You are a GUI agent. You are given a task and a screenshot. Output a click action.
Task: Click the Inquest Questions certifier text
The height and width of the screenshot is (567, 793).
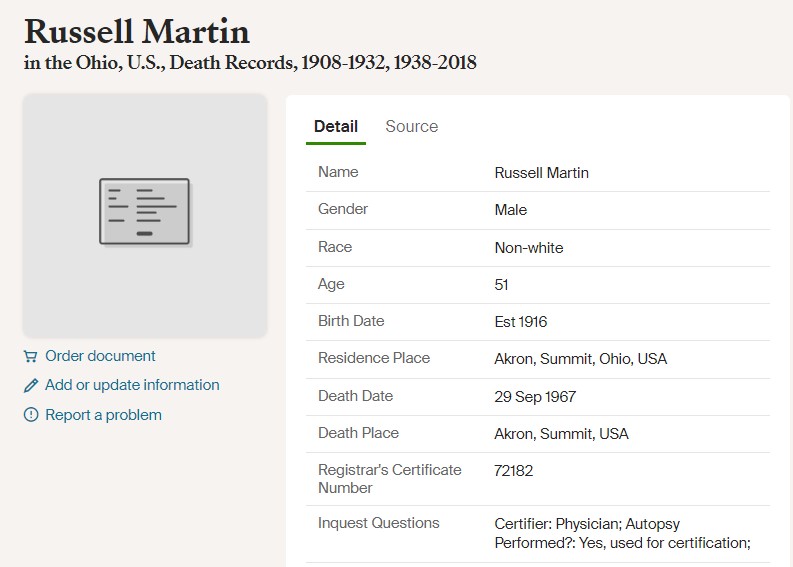[623, 533]
